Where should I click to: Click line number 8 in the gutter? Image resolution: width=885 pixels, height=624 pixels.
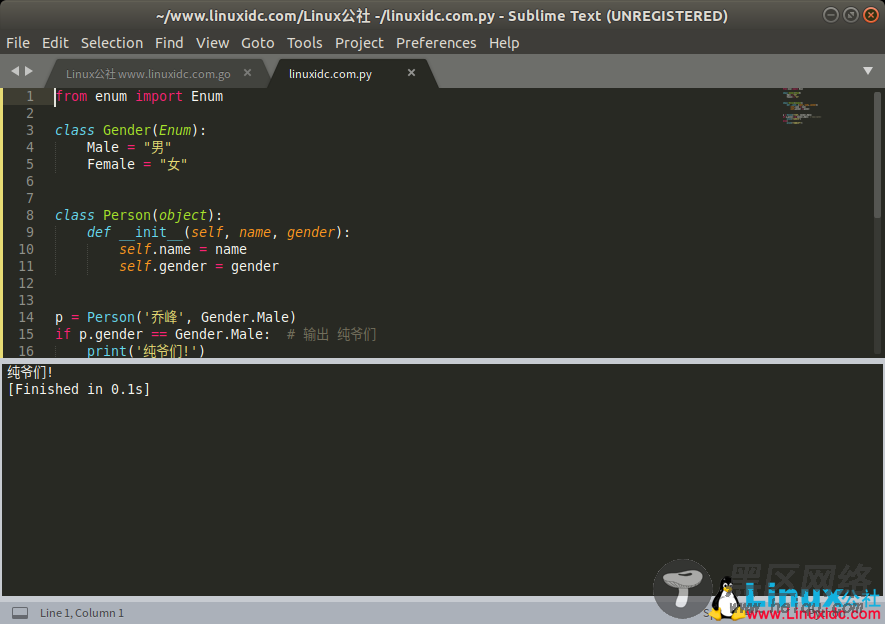coord(30,216)
